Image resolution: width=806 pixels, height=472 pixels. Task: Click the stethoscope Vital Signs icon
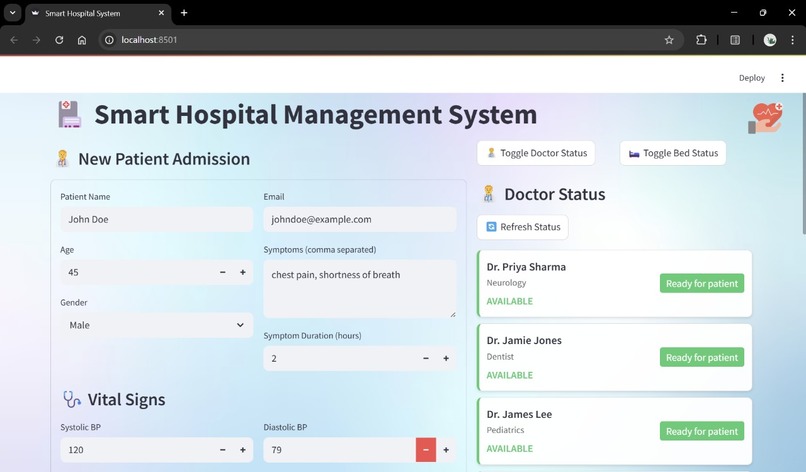tap(71, 400)
